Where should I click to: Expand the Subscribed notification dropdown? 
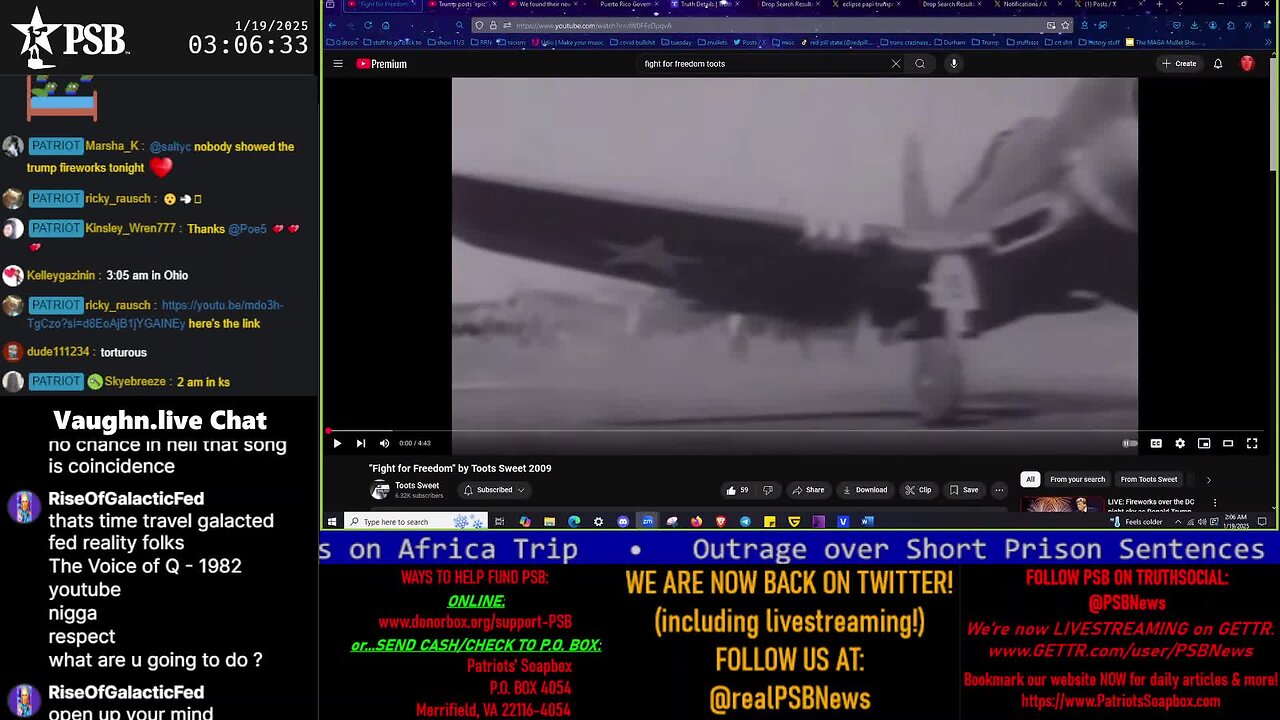[x=494, y=490]
